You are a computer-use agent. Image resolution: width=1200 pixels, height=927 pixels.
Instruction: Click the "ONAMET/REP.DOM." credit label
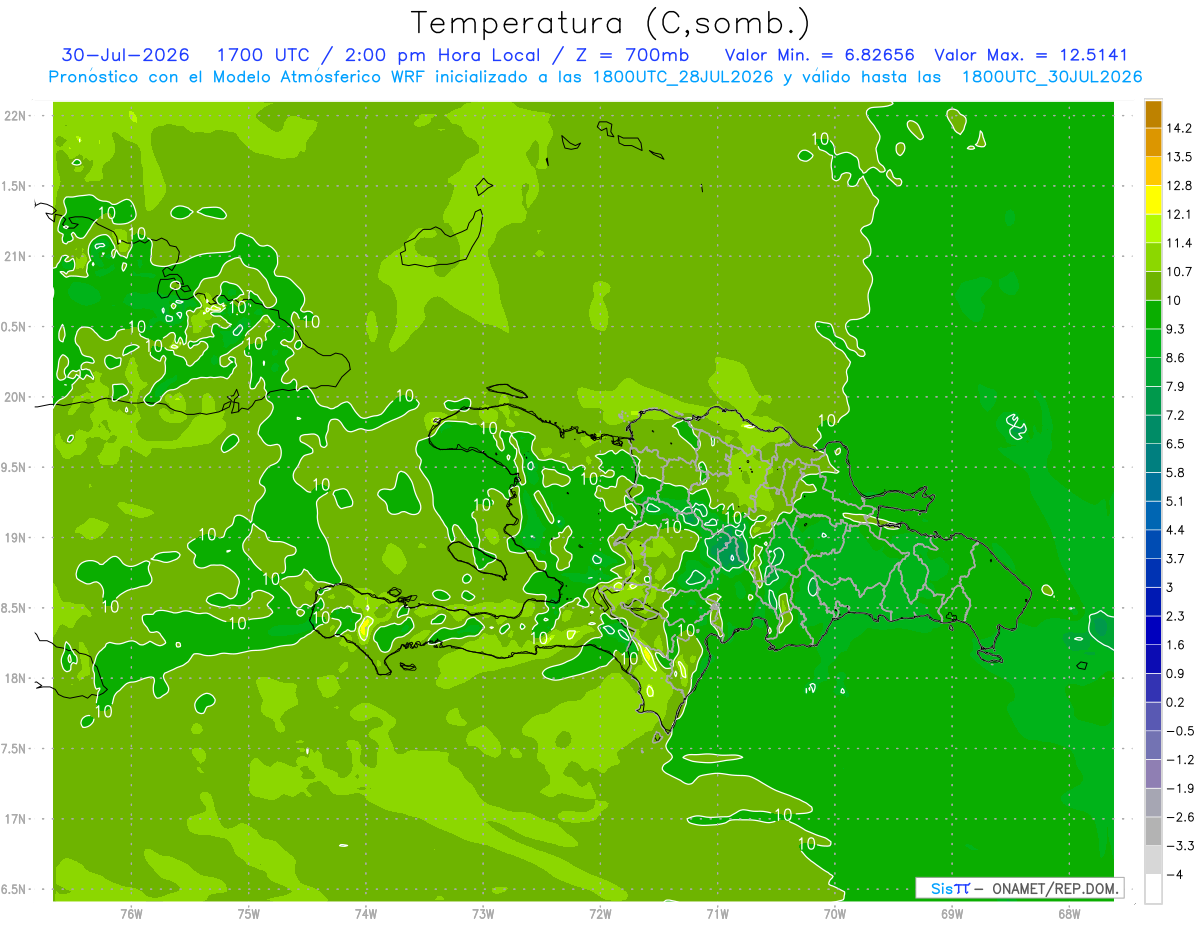(x=1055, y=888)
